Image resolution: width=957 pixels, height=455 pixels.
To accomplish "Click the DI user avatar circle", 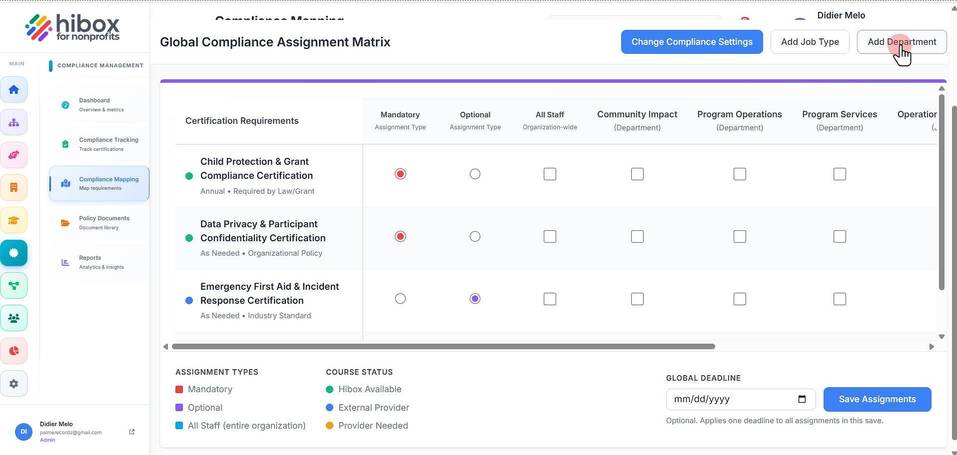I will (x=24, y=431).
